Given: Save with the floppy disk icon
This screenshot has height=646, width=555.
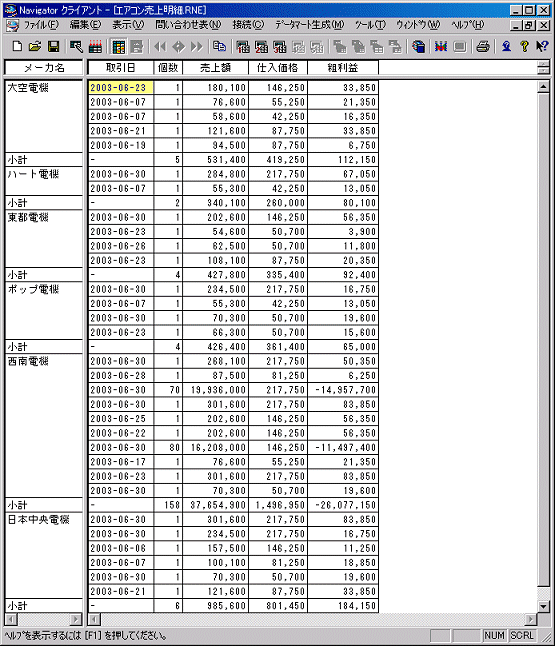Looking at the screenshot, I should pyautogui.click(x=54, y=47).
